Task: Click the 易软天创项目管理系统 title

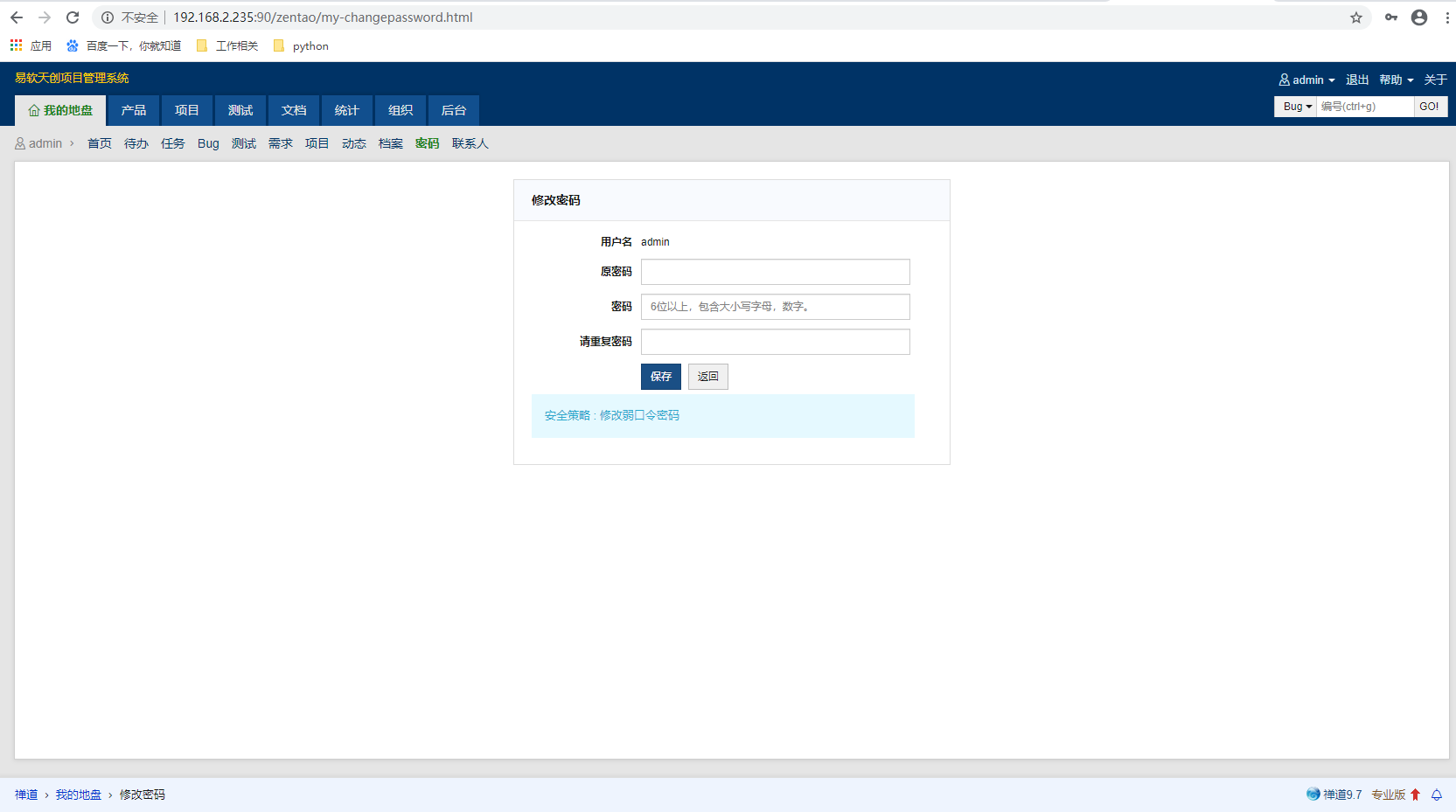Action: coord(72,78)
